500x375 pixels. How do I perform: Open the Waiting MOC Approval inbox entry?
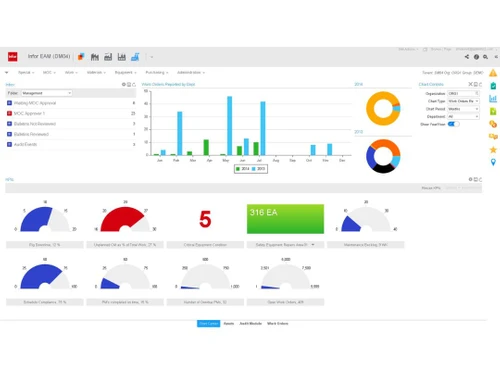71,103
